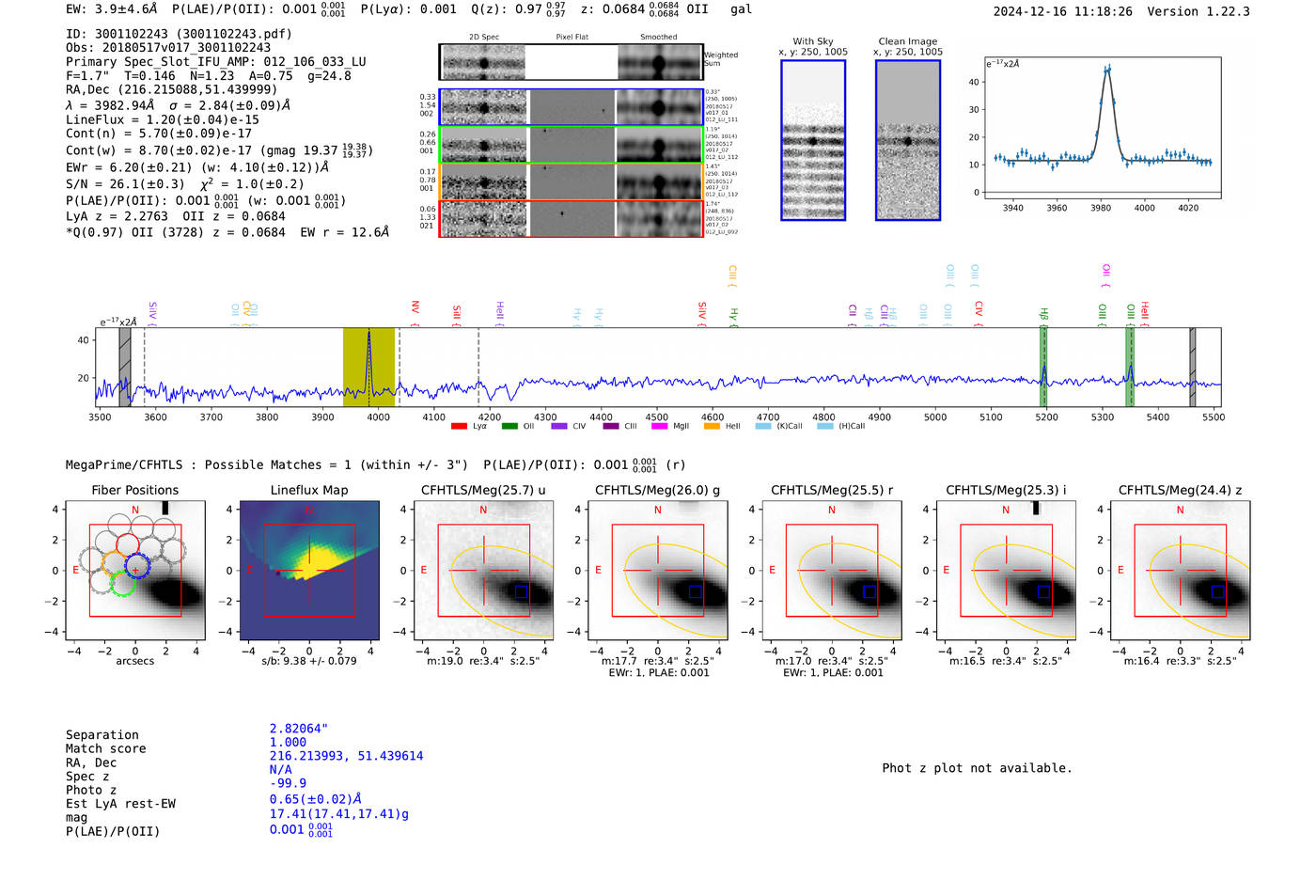Select the Clean Image thumbnail

coord(908,140)
